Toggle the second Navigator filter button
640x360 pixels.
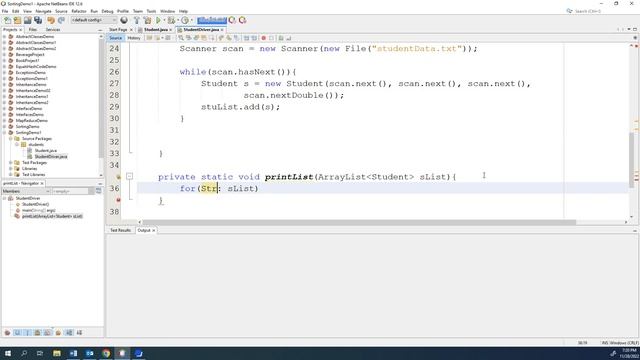pos(18,333)
